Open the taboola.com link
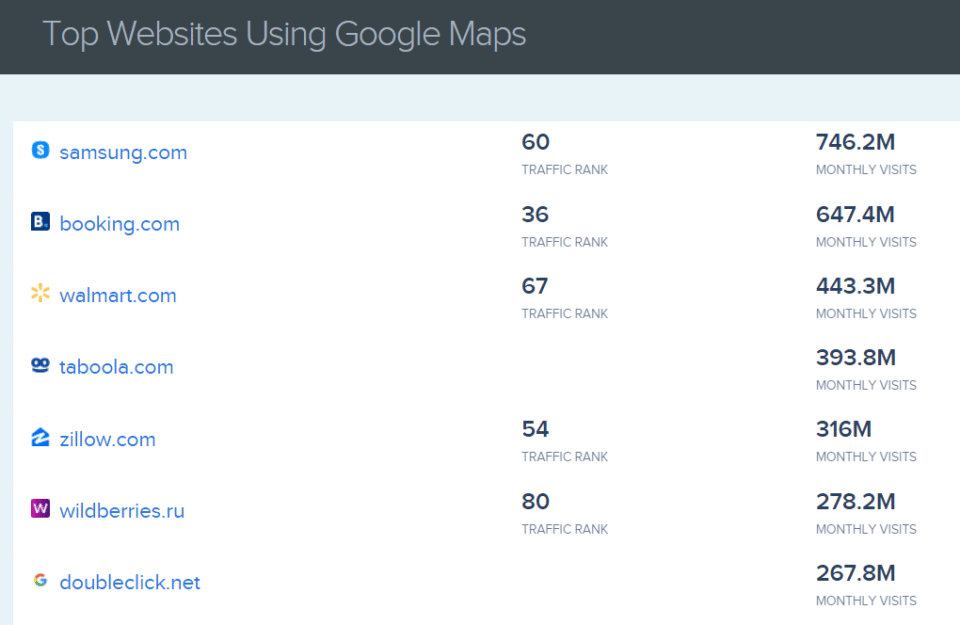This screenshot has height=625, width=960. coord(116,367)
